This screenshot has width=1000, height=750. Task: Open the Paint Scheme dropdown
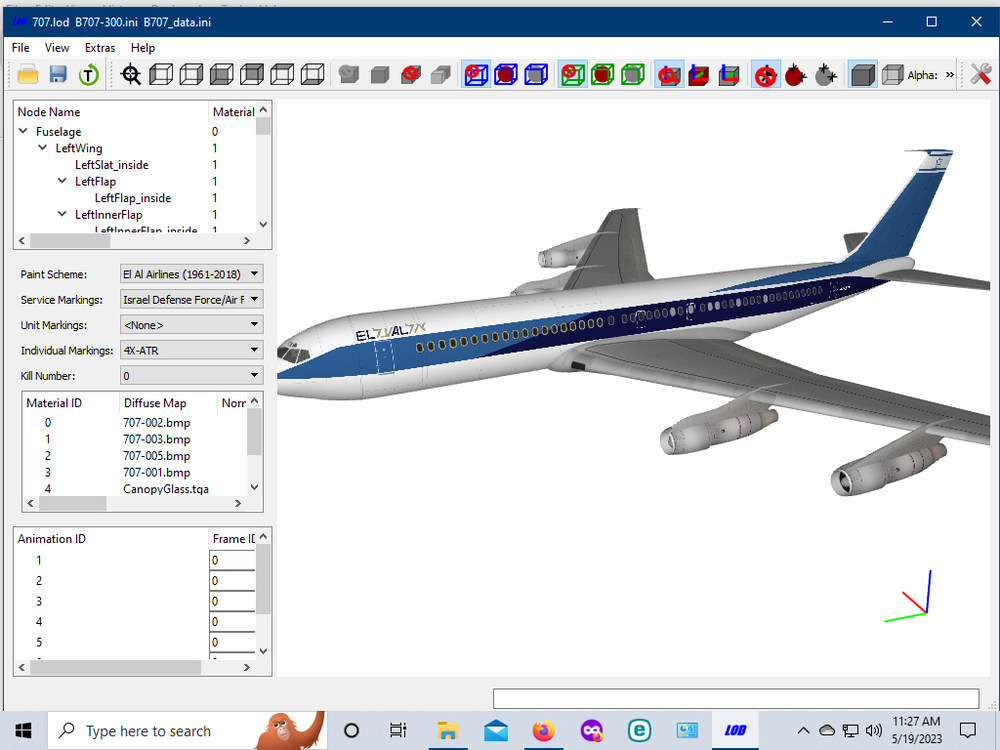191,274
